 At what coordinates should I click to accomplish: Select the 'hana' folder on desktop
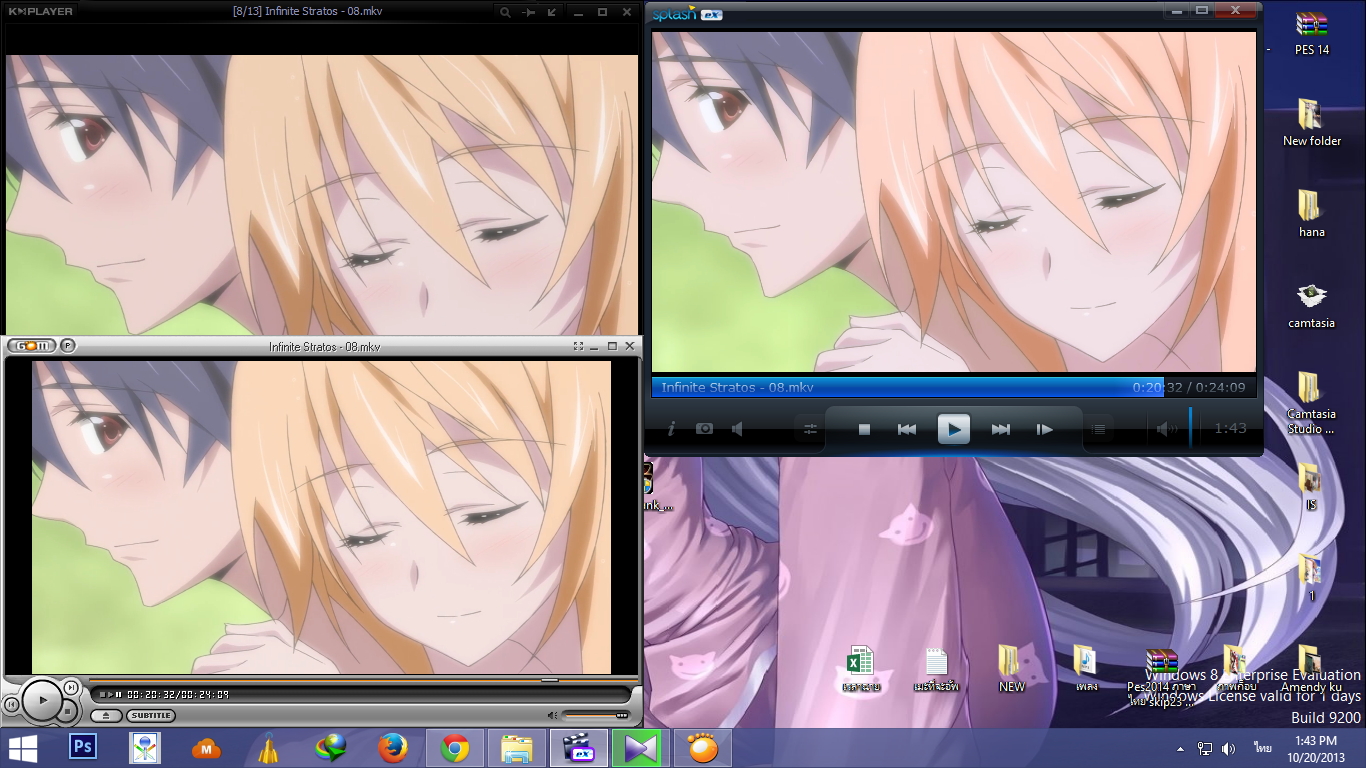pos(1311,215)
